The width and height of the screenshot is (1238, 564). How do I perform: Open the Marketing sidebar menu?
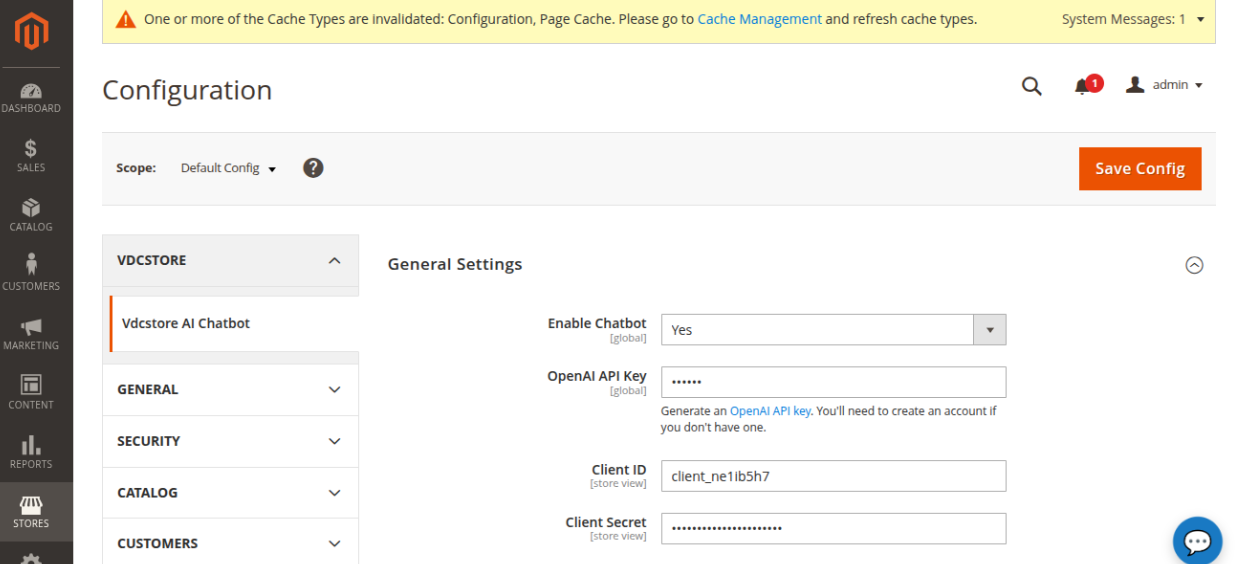pos(31,334)
